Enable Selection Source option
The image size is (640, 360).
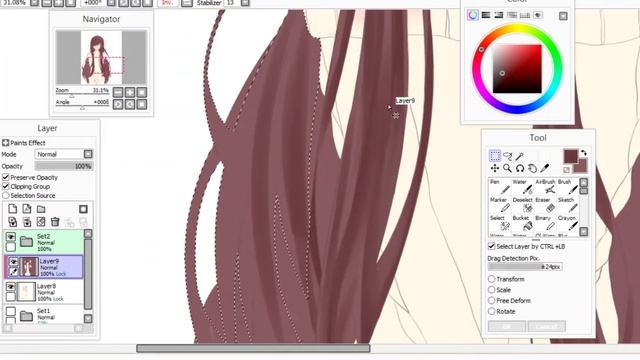tap(6, 196)
